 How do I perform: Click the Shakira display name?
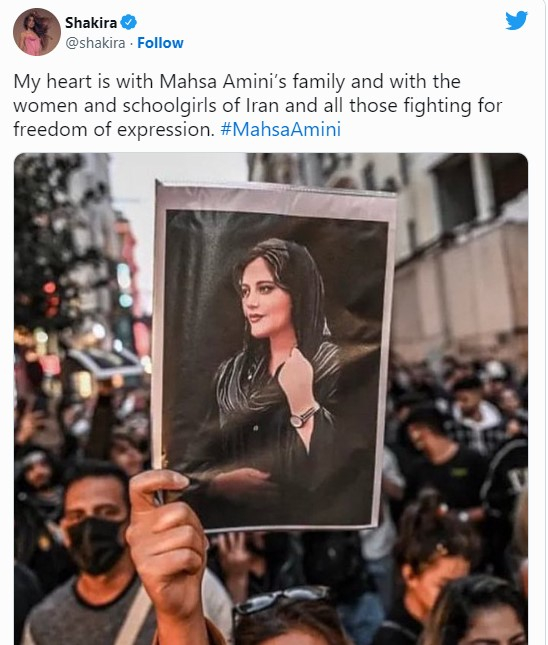(91, 23)
